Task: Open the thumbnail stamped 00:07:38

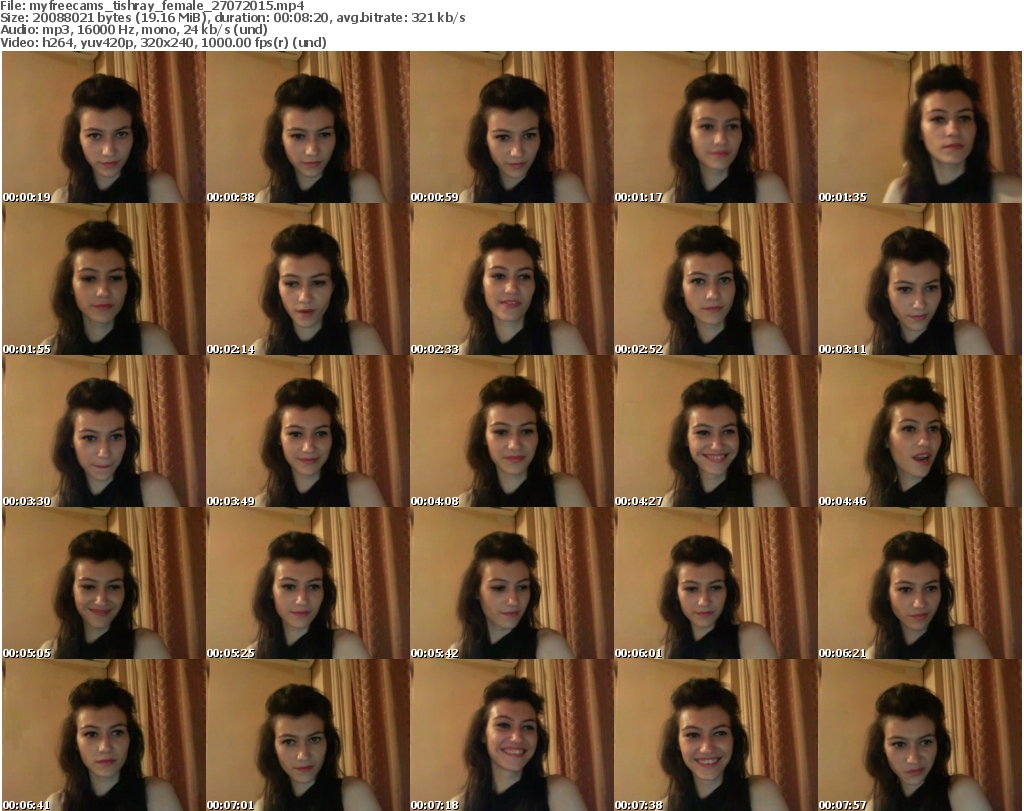Action: (x=716, y=735)
